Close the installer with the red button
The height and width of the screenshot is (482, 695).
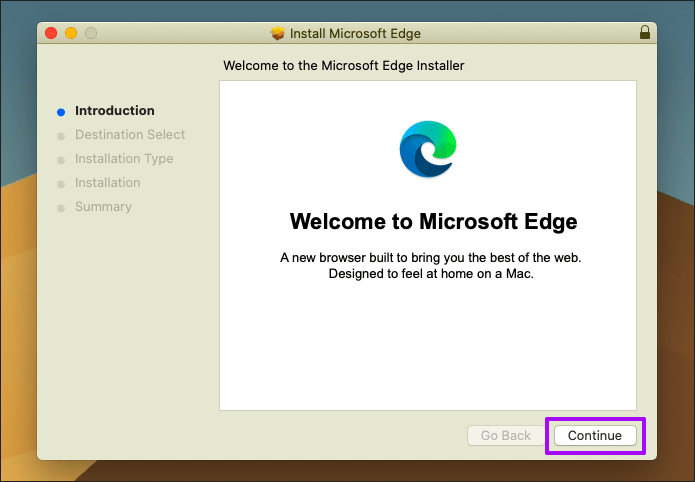pyautogui.click(x=52, y=33)
